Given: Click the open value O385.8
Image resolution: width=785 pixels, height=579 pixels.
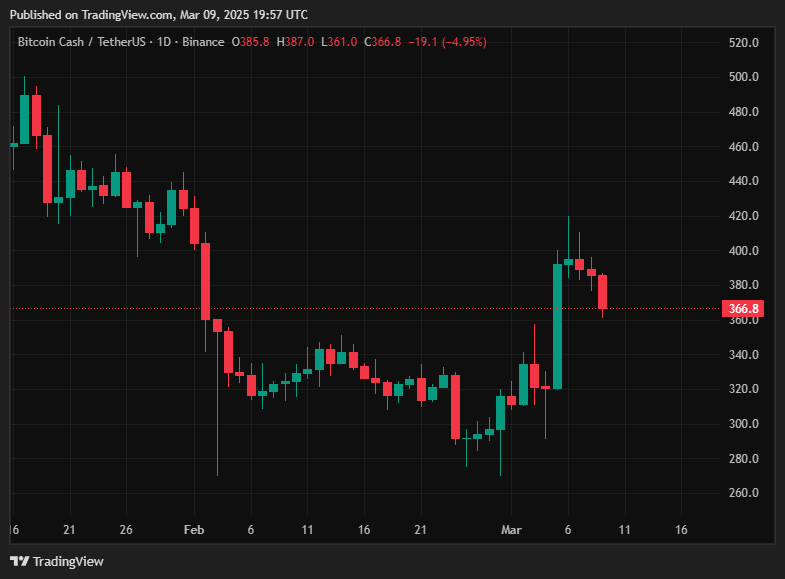Looking at the screenshot, I should pos(250,42).
